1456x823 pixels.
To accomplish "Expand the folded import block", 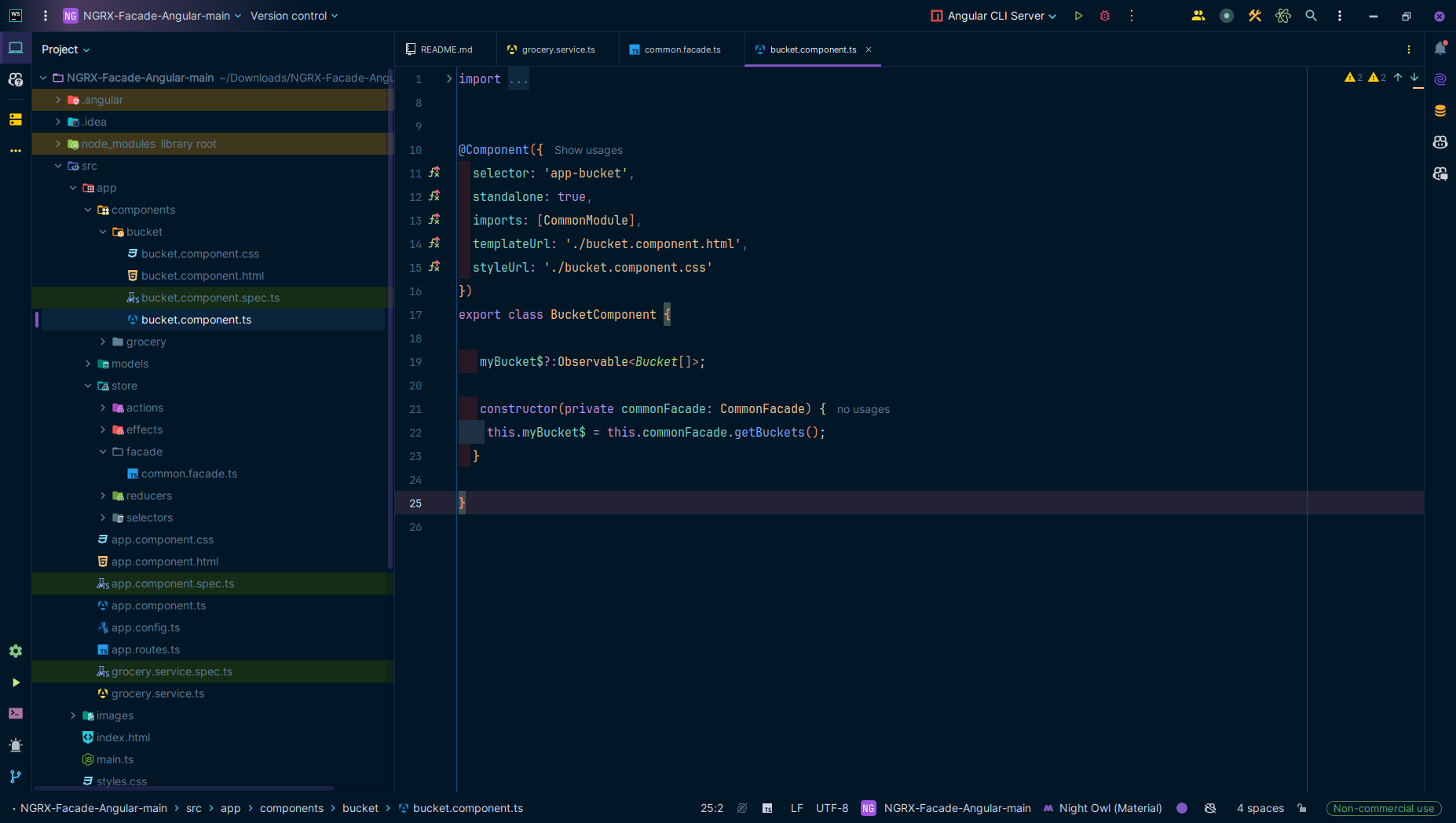I will 448,79.
